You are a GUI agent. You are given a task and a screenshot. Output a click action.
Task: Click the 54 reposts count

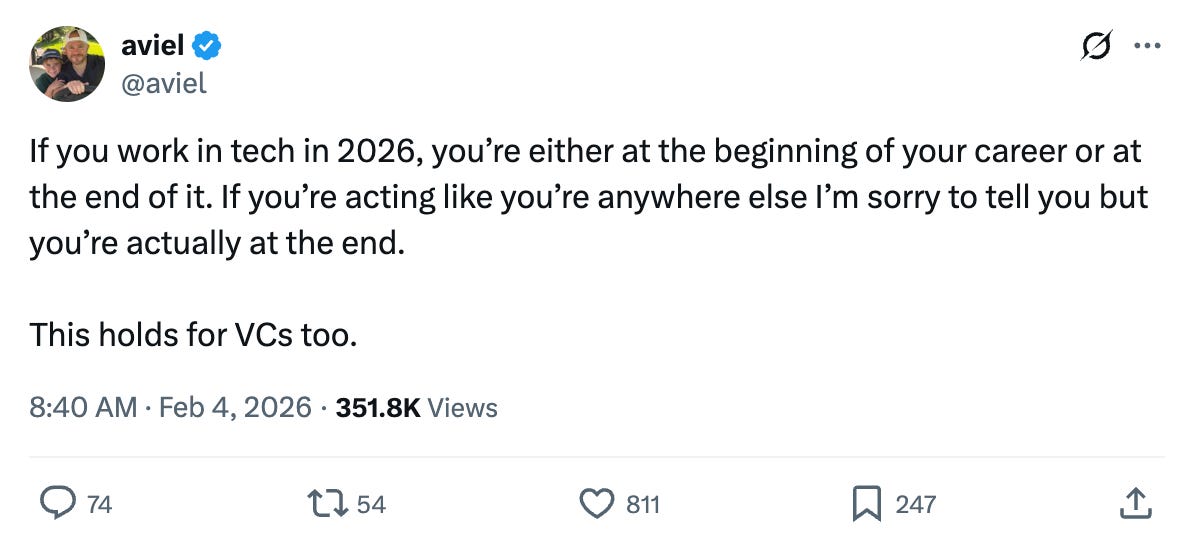click(x=371, y=504)
